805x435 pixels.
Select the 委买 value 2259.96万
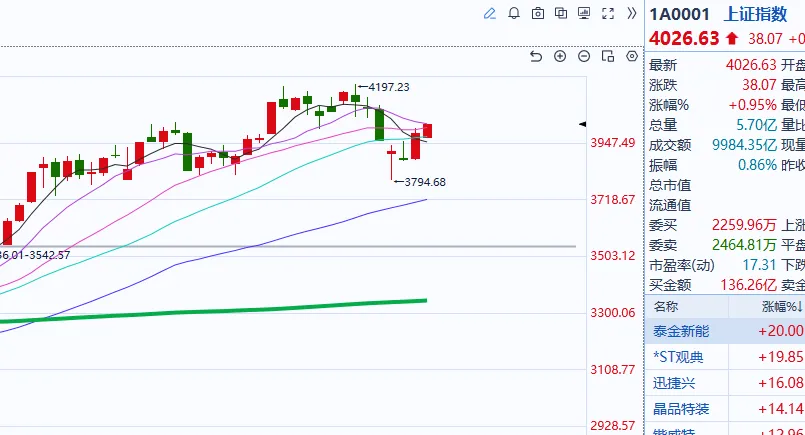click(744, 225)
